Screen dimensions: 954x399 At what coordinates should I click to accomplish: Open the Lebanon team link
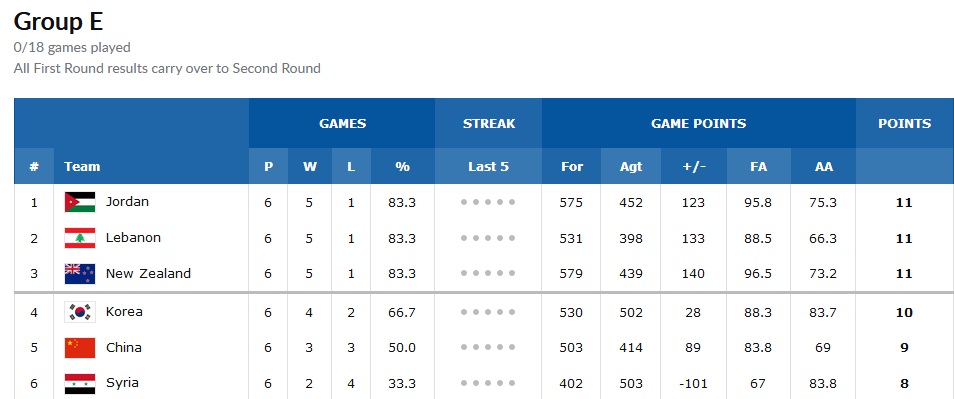[133, 237]
